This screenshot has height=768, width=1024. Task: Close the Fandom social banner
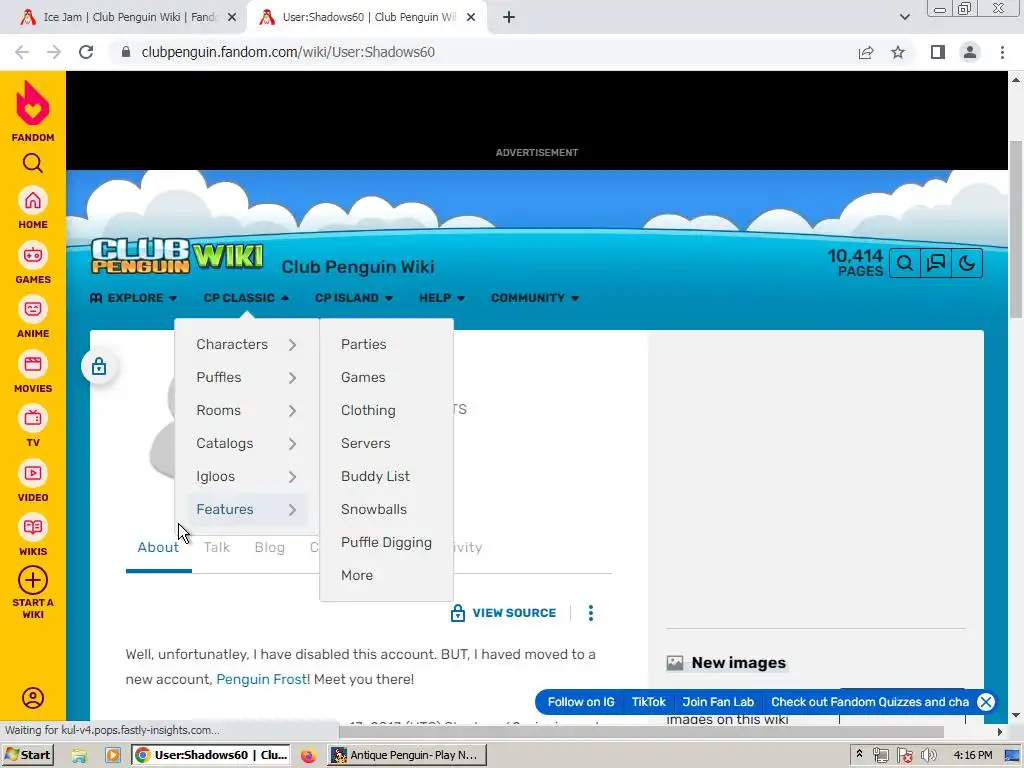click(x=985, y=702)
